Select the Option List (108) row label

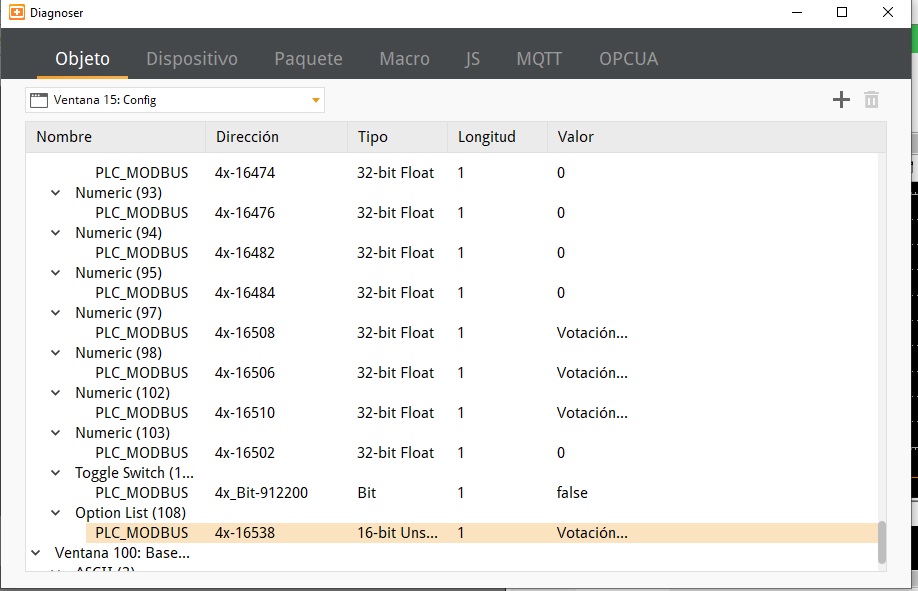click(131, 513)
